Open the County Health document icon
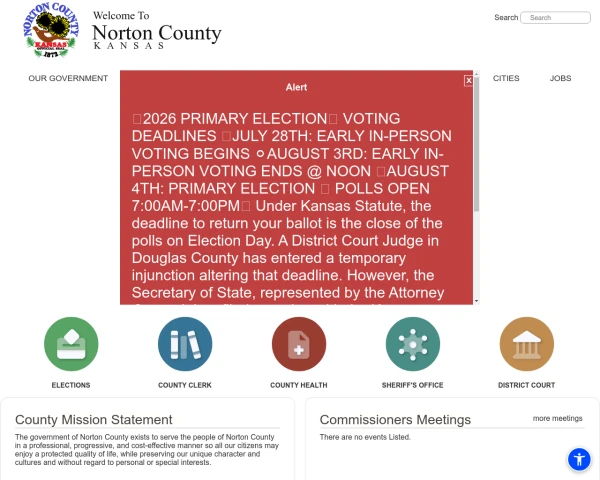 [299, 344]
